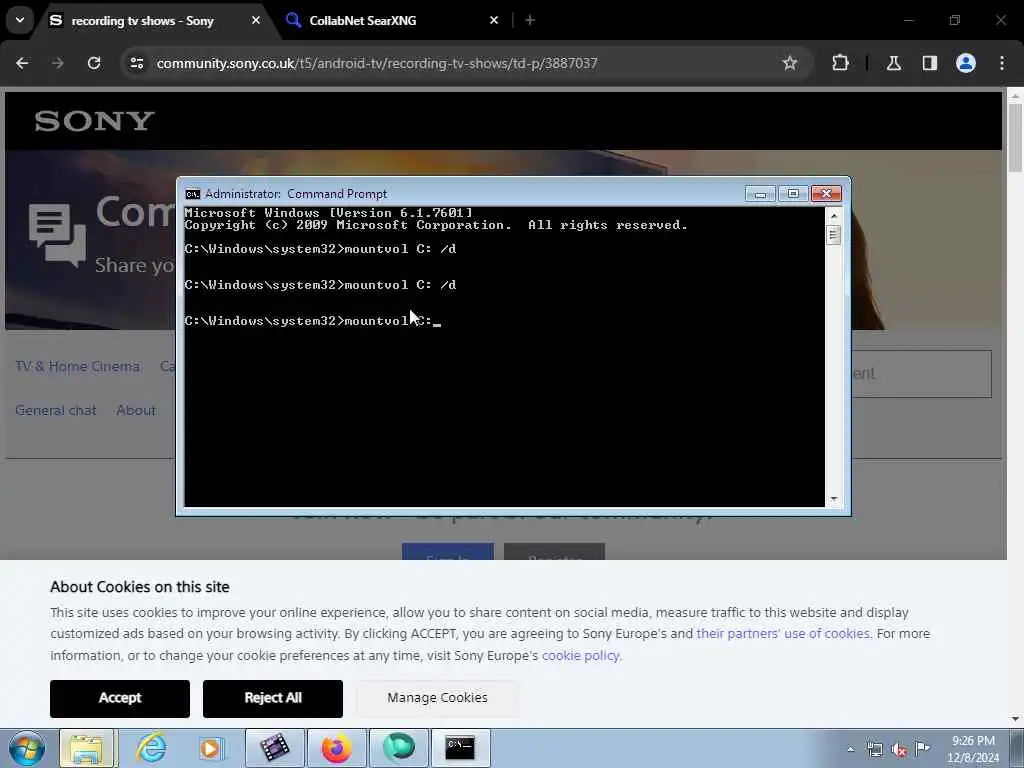Launch Internet Explorer from taskbar

[151, 748]
